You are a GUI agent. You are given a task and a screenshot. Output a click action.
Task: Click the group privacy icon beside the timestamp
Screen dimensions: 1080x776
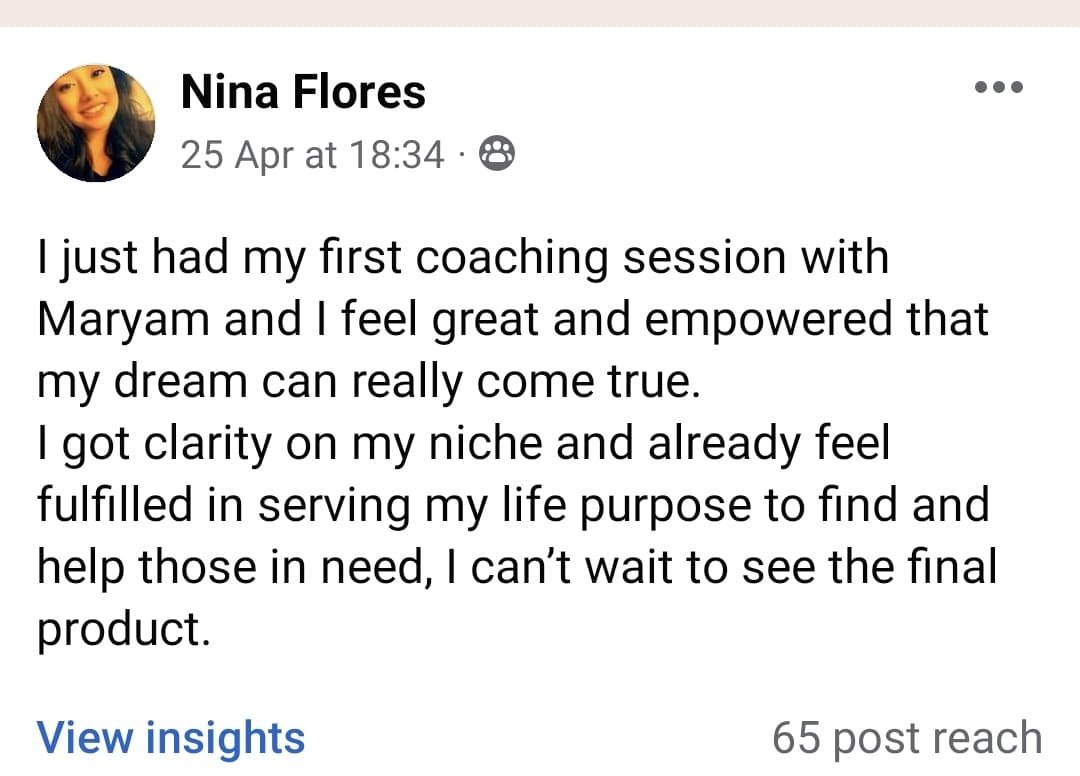[x=497, y=154]
